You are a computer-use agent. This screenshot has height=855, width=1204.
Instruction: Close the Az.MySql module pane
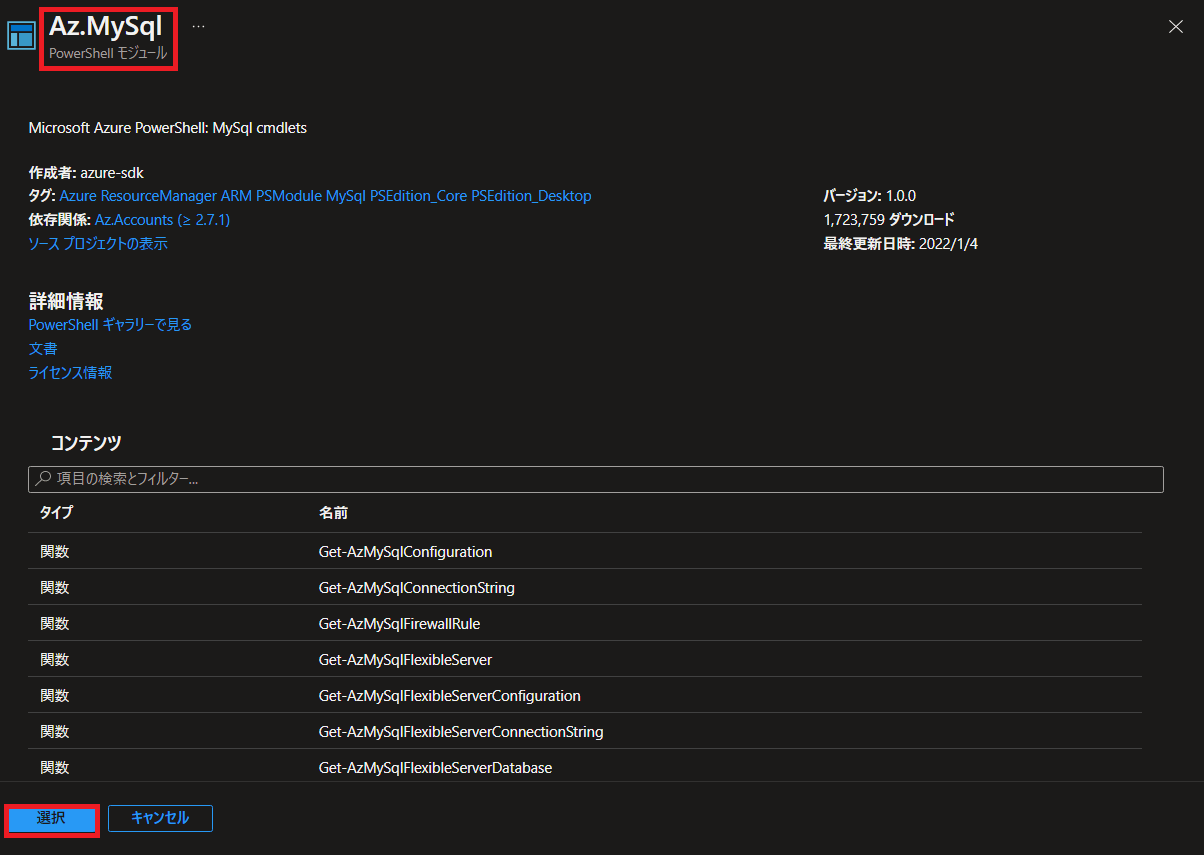tap(1176, 27)
